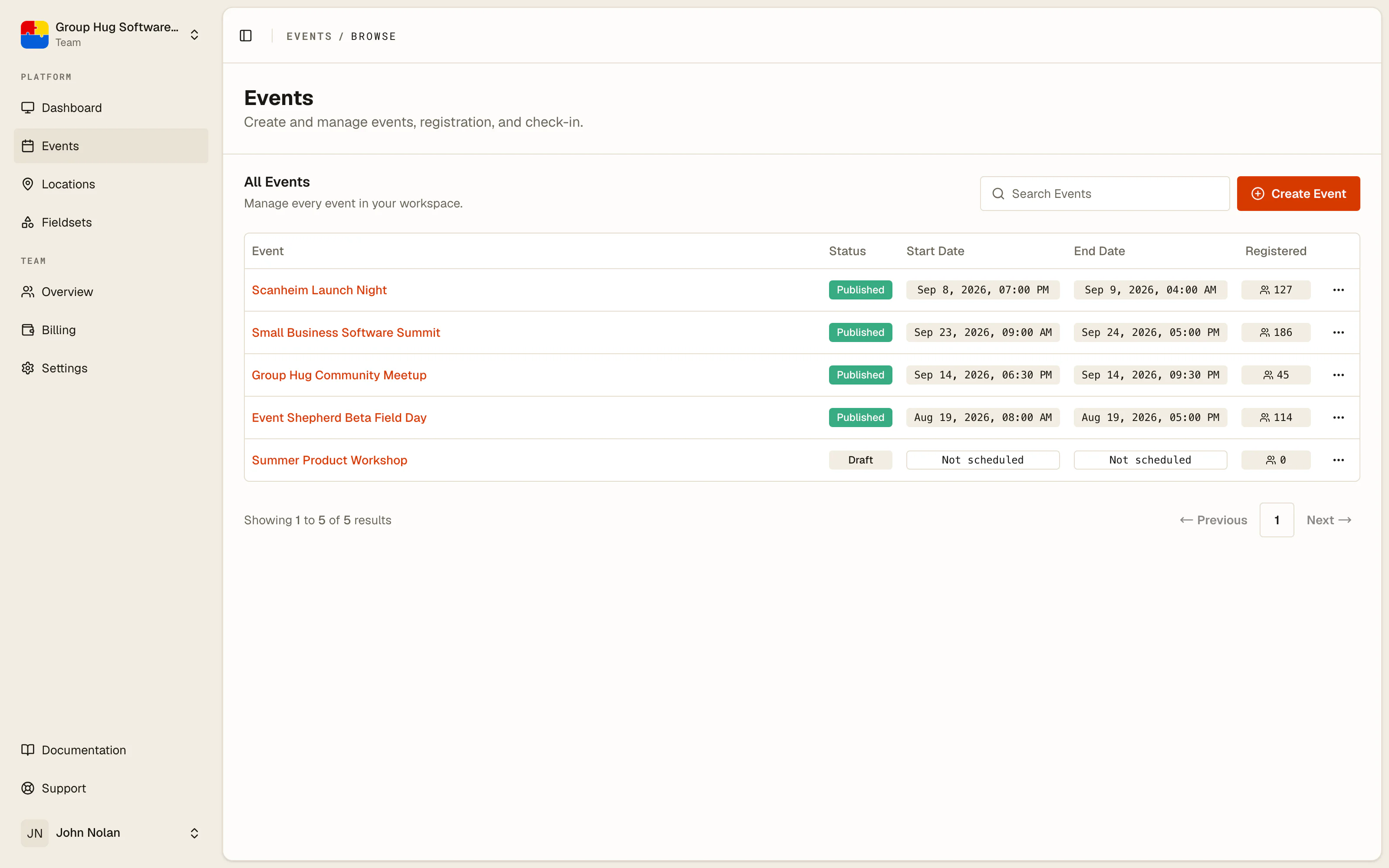The width and height of the screenshot is (1389, 868).
Task: Open Documentation link
Action: [111, 750]
